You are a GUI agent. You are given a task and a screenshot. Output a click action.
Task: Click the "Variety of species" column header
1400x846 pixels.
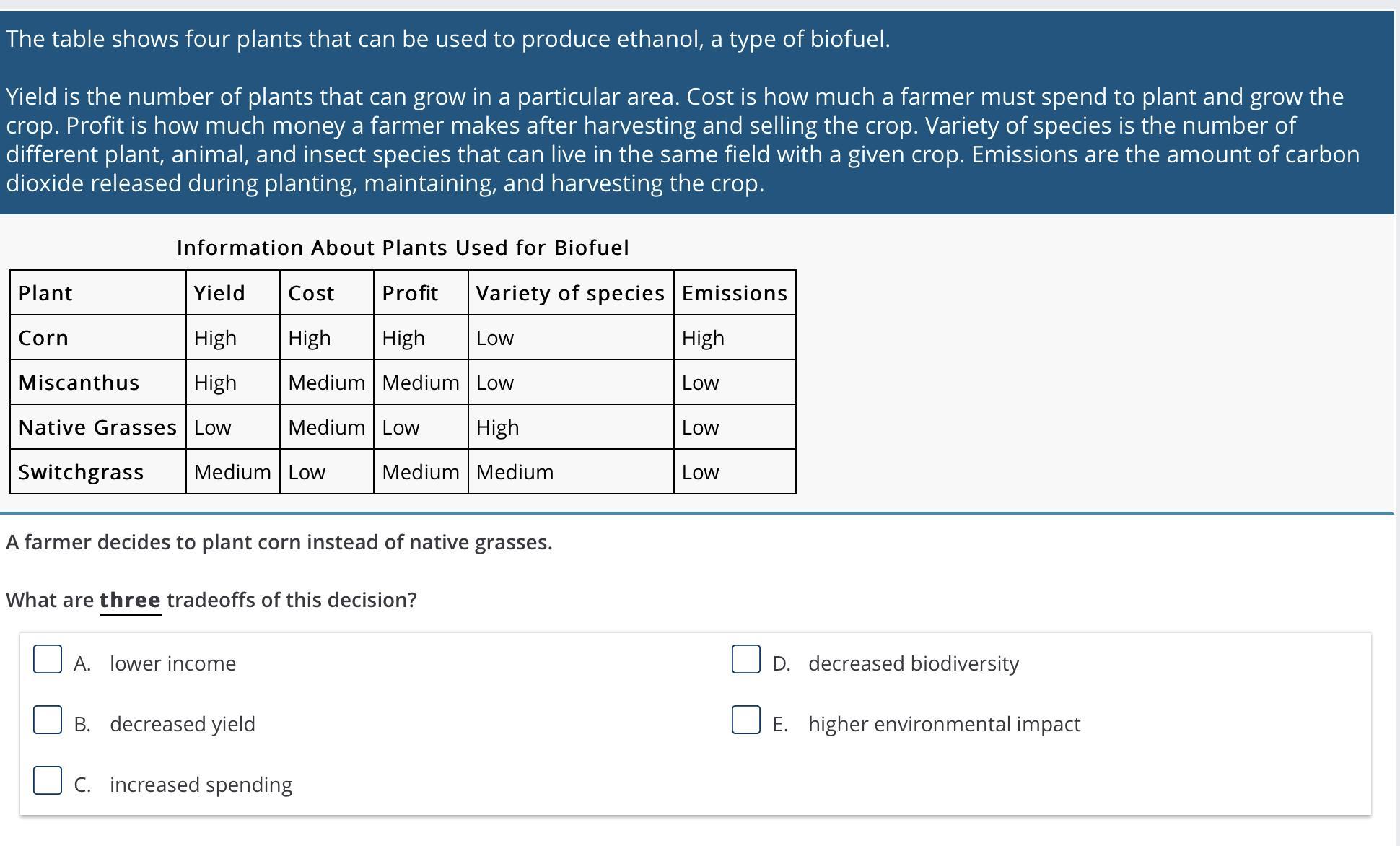point(570,293)
